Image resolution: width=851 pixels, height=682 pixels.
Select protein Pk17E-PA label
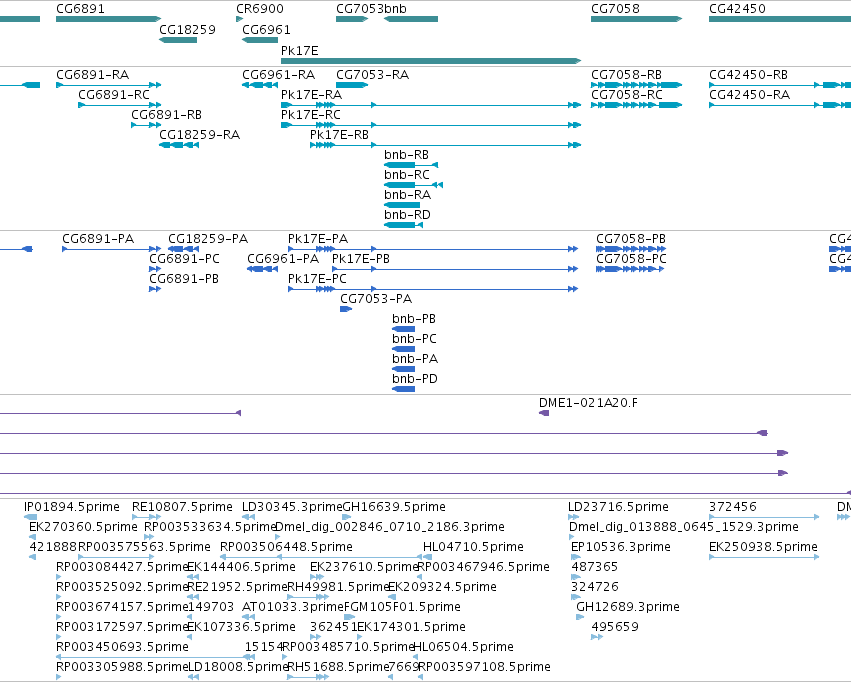(318, 239)
